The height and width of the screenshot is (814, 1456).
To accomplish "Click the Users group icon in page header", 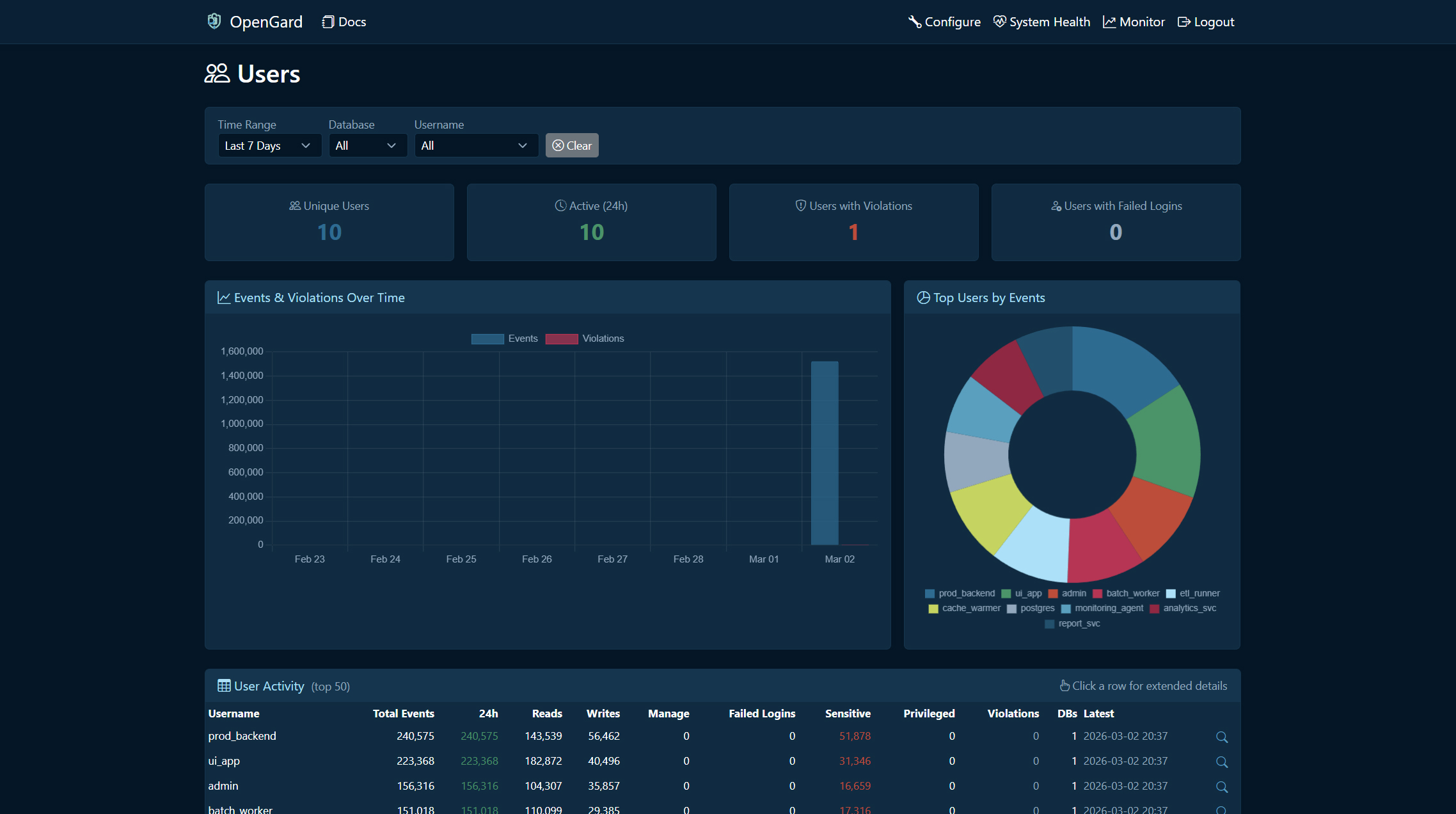I will 217,73.
